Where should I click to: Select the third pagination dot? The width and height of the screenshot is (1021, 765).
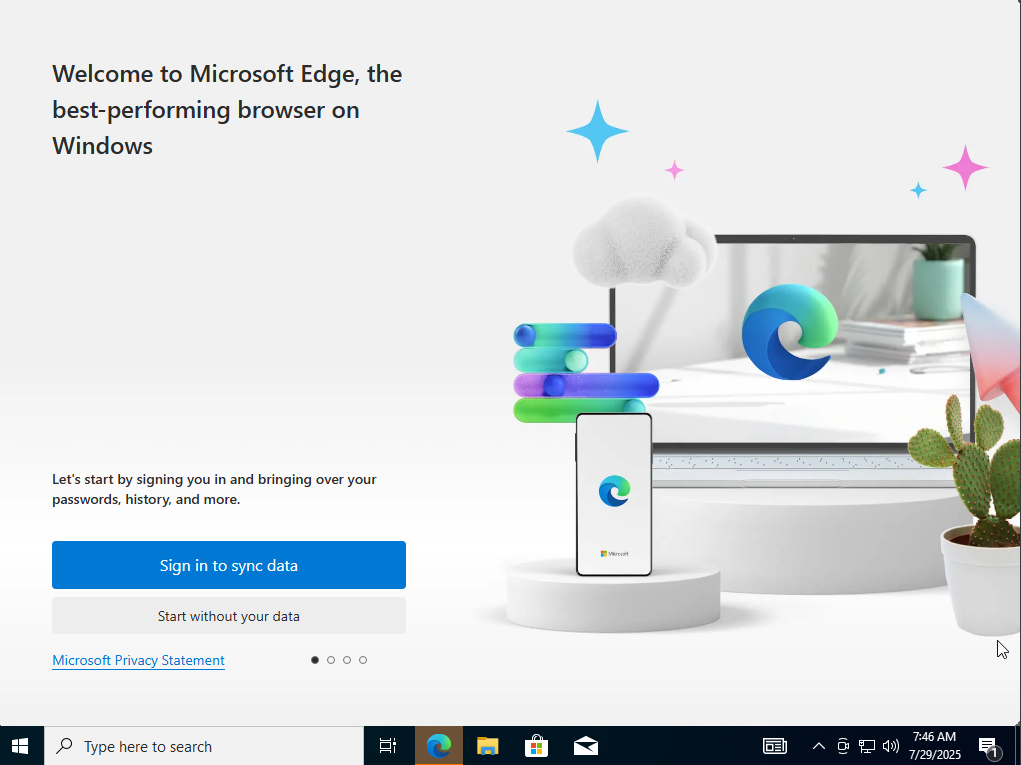pos(347,660)
